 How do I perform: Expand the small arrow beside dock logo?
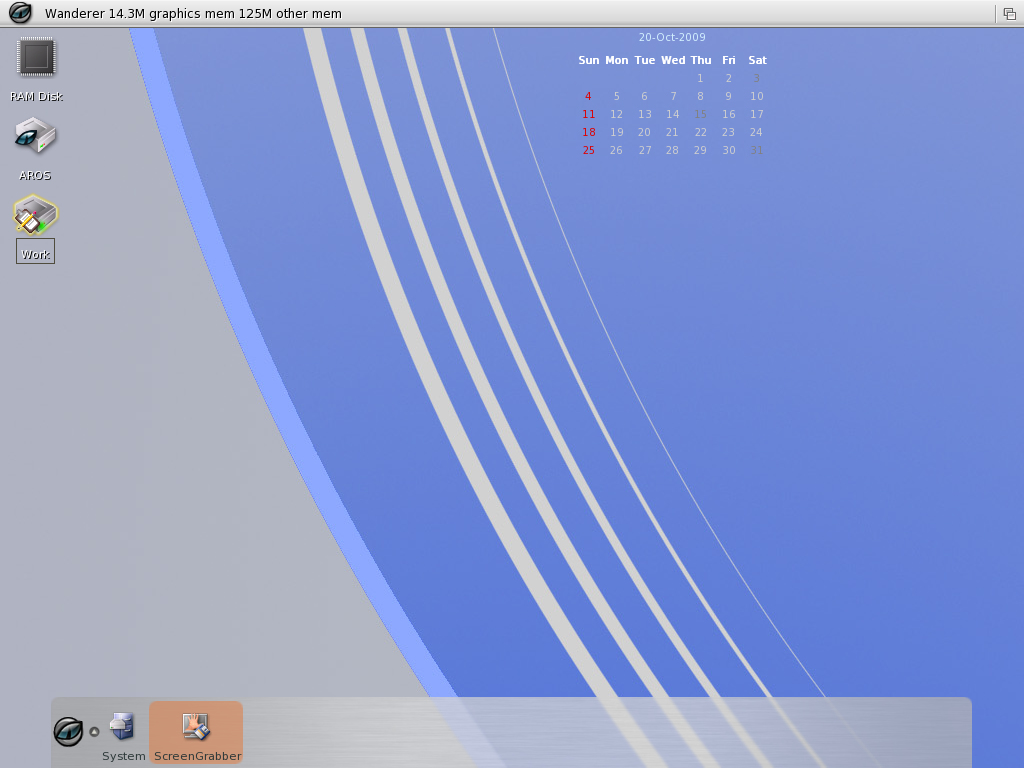[x=94, y=731]
